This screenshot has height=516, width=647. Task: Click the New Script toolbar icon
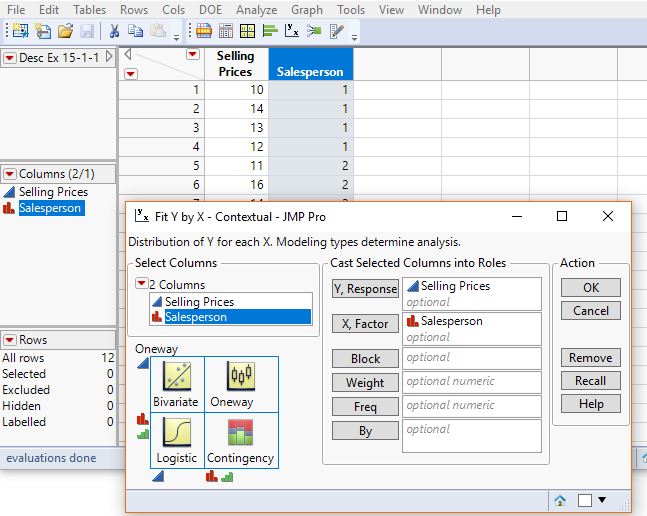(43, 31)
